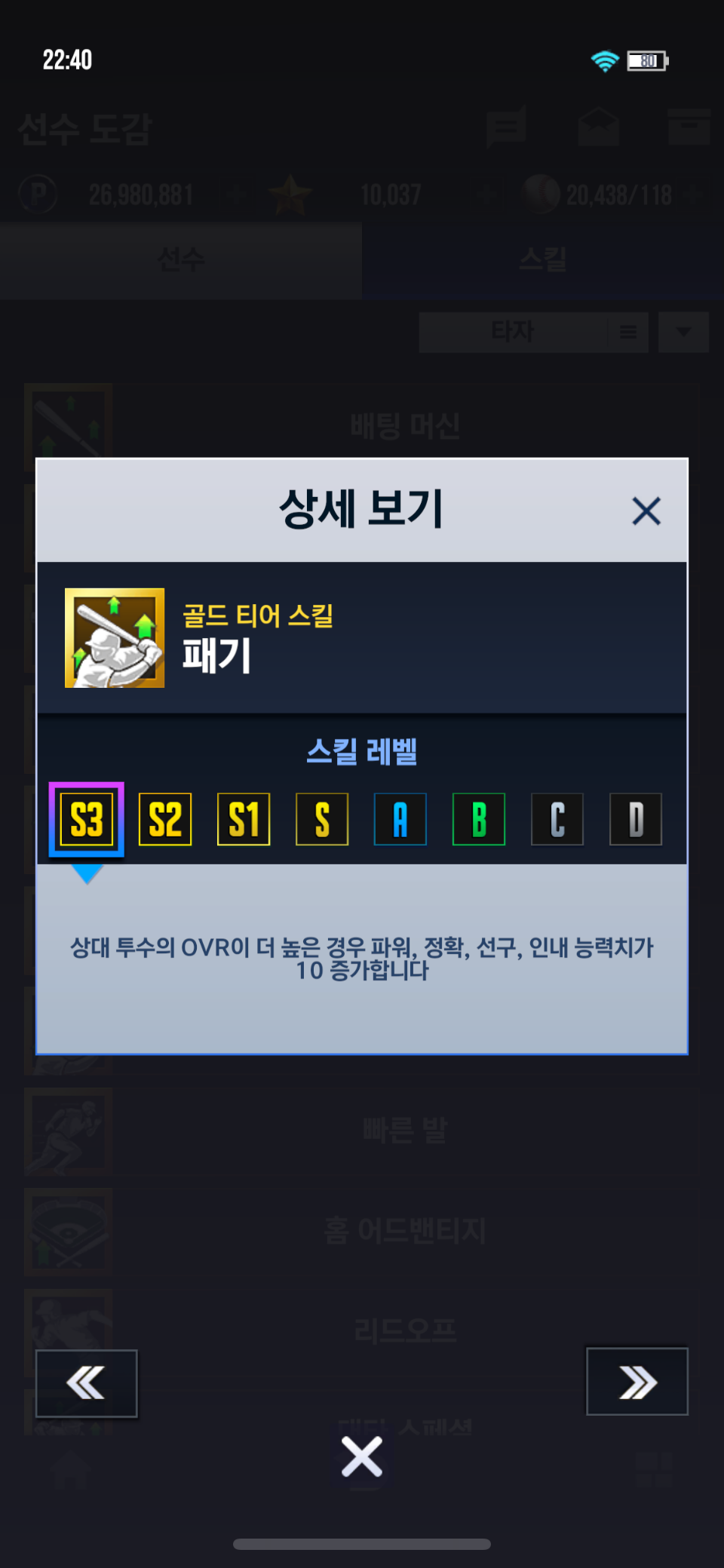Tap the 패기 gold batter skill icon
724x1568 pixels.
click(115, 638)
